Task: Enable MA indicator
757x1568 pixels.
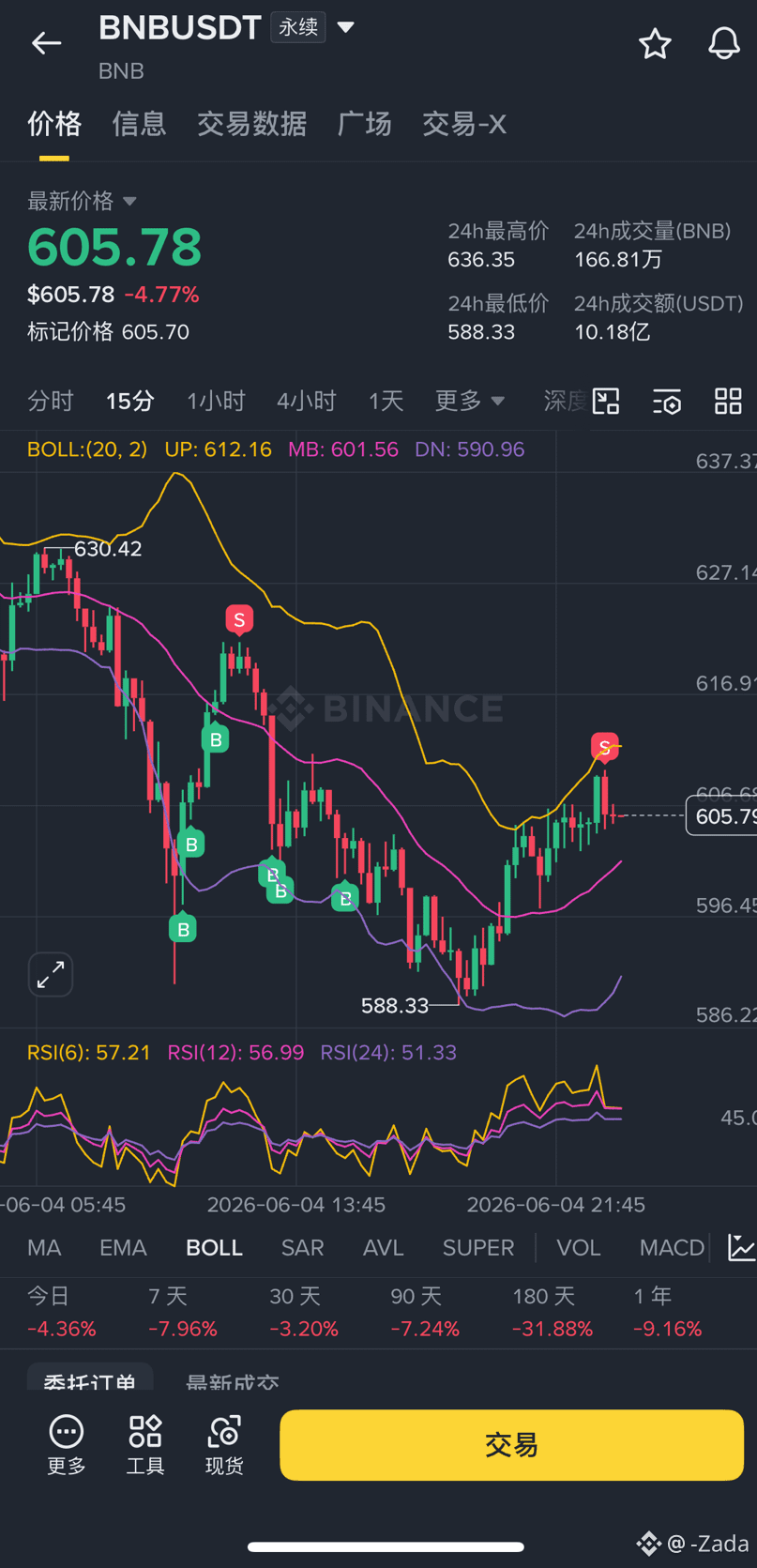Action: [44, 1248]
